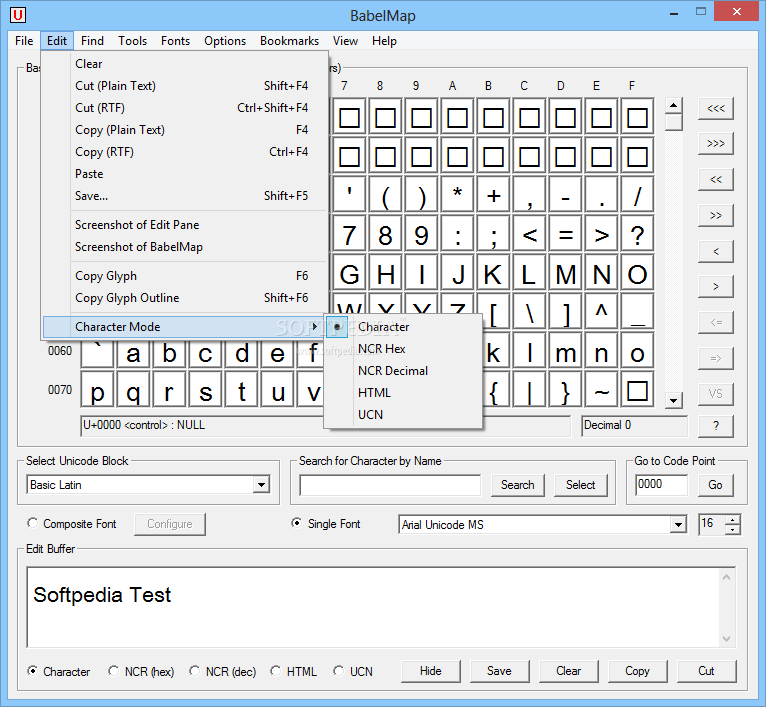Open the Select Unicode Block dropdown
This screenshot has height=707, width=766.
point(261,485)
